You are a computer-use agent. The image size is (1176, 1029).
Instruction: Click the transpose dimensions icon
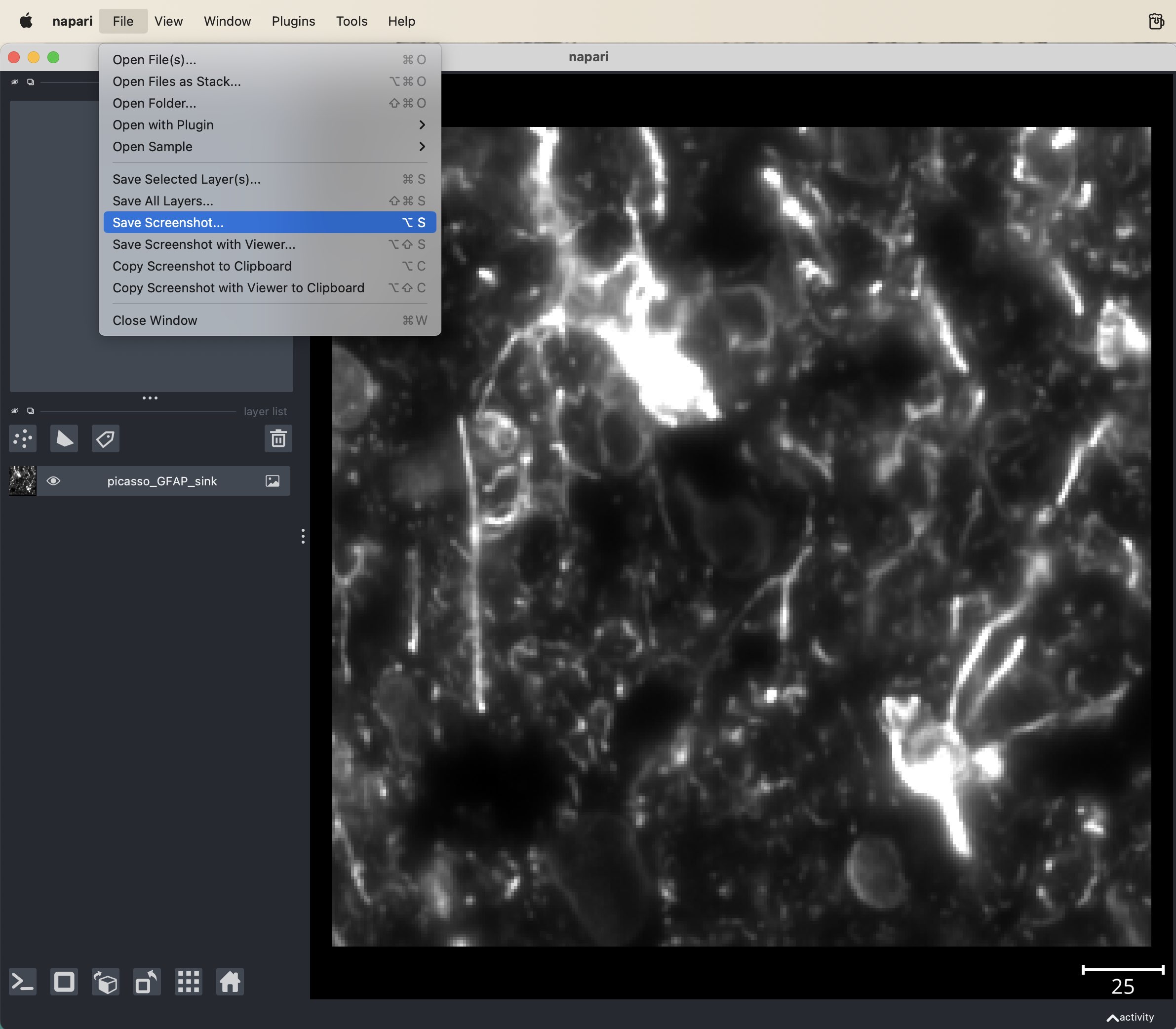[147, 982]
